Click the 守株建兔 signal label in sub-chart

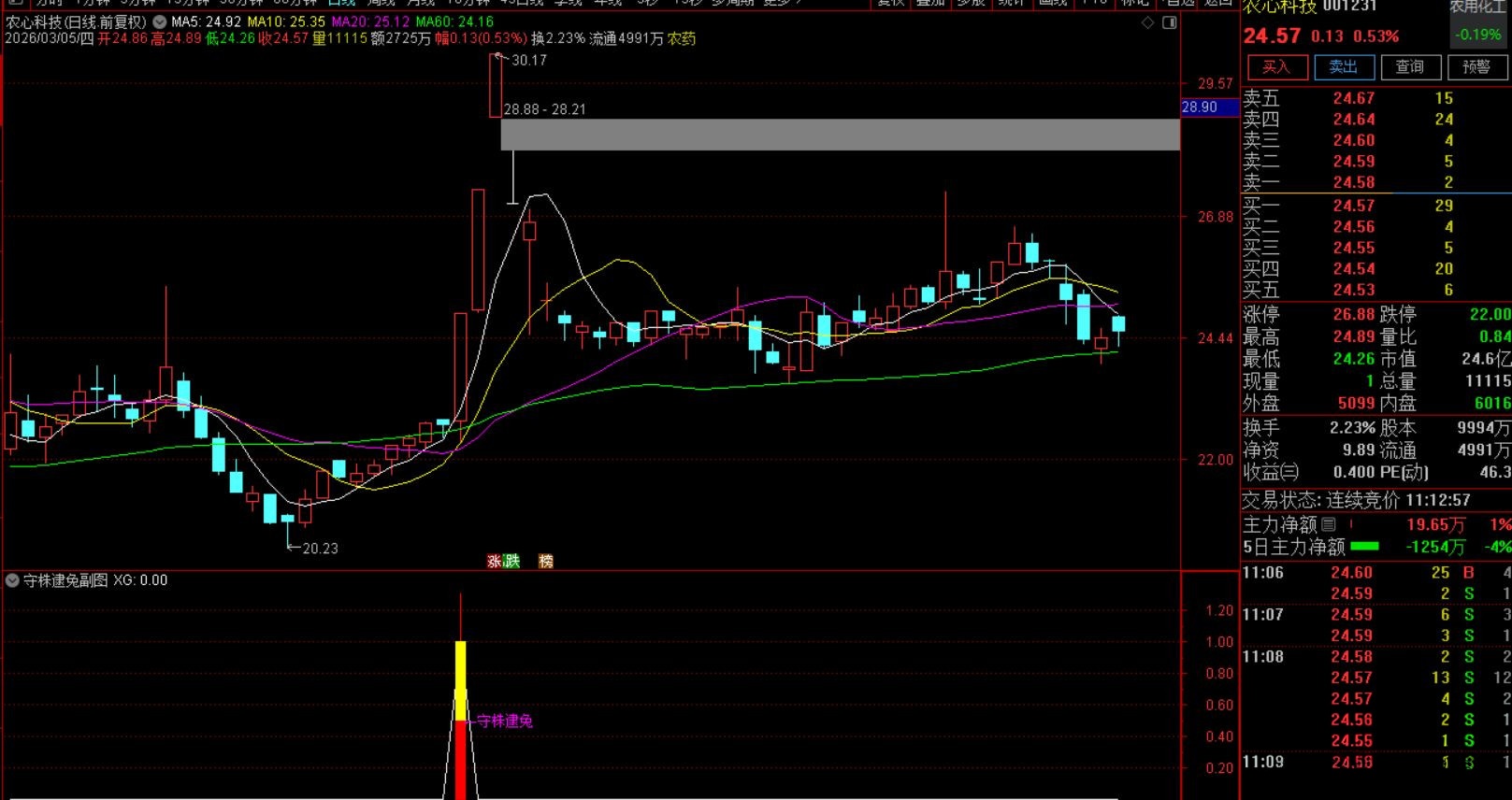(504, 721)
